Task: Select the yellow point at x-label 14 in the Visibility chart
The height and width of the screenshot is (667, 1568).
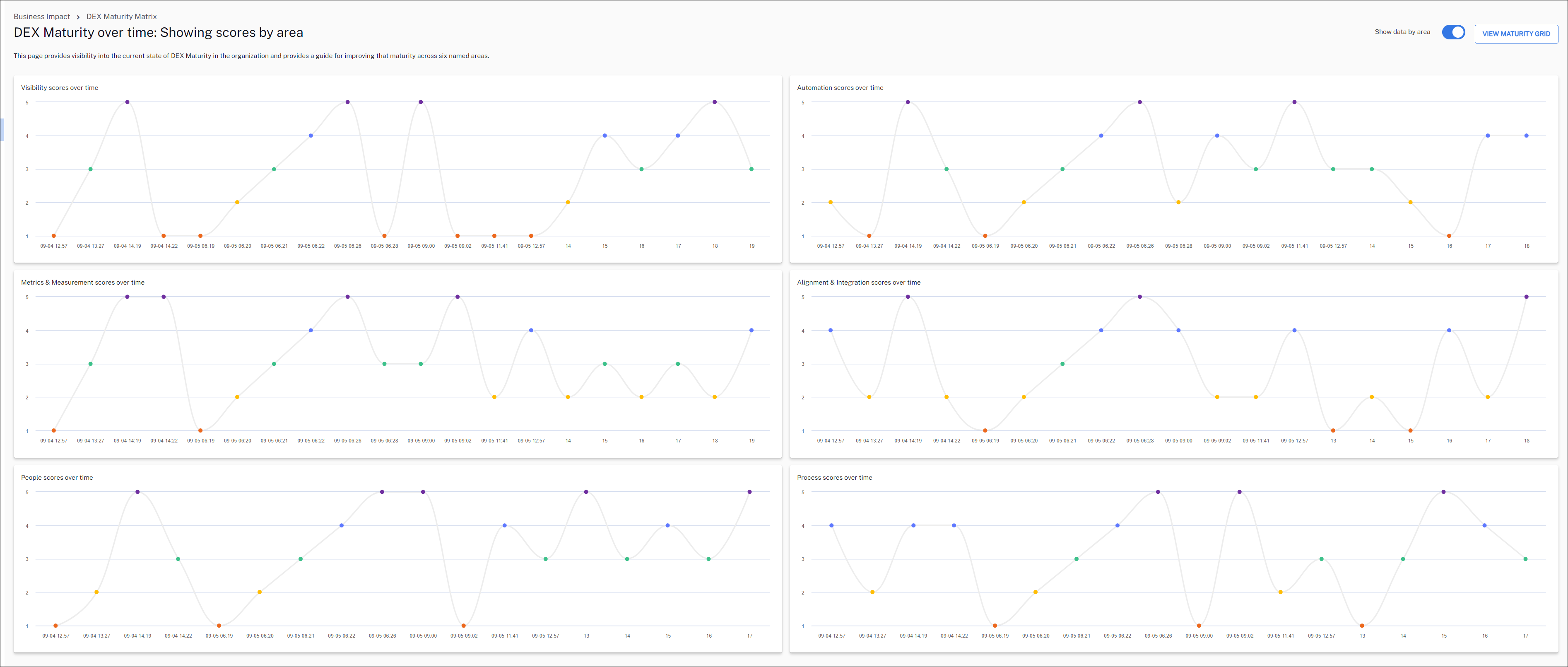Action: pyautogui.click(x=568, y=202)
